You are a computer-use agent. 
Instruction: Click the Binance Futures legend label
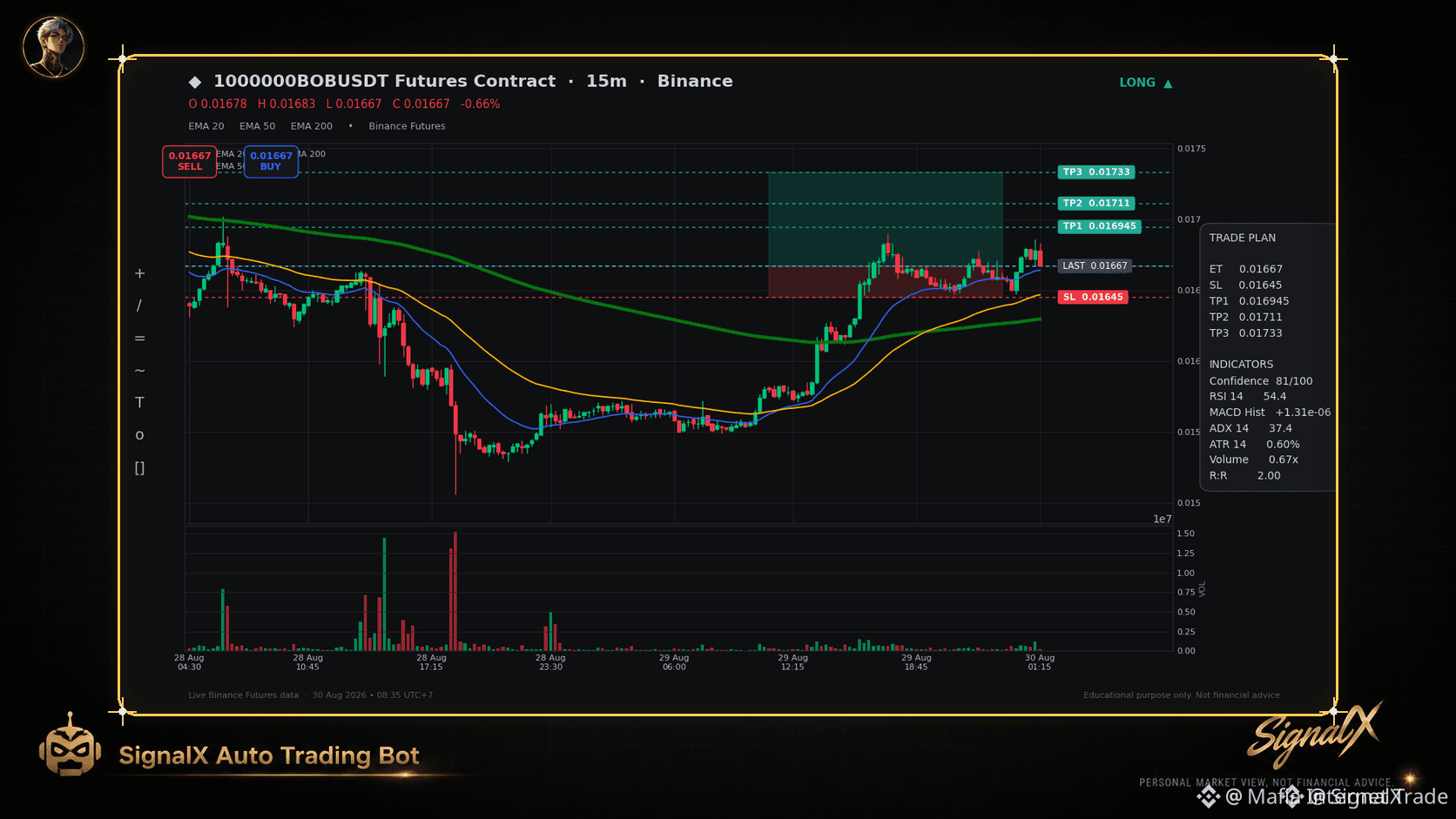pos(407,126)
